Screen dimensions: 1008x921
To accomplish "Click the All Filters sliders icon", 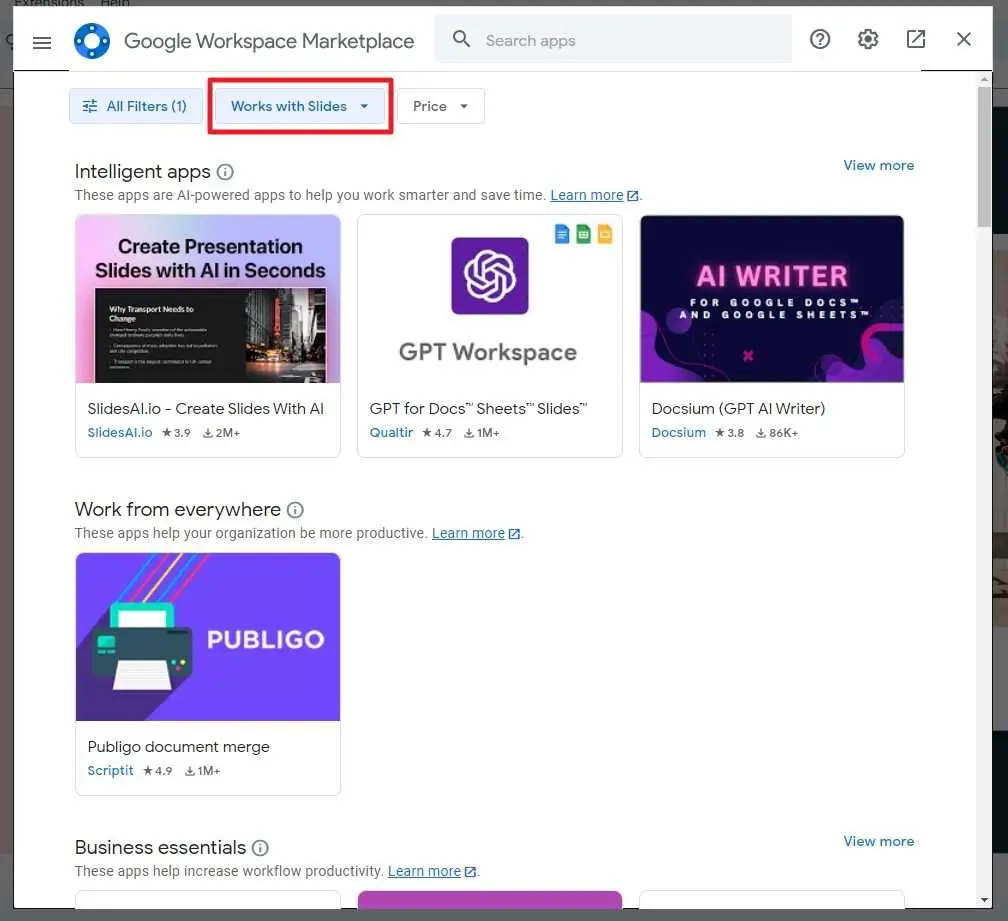I will (90, 106).
